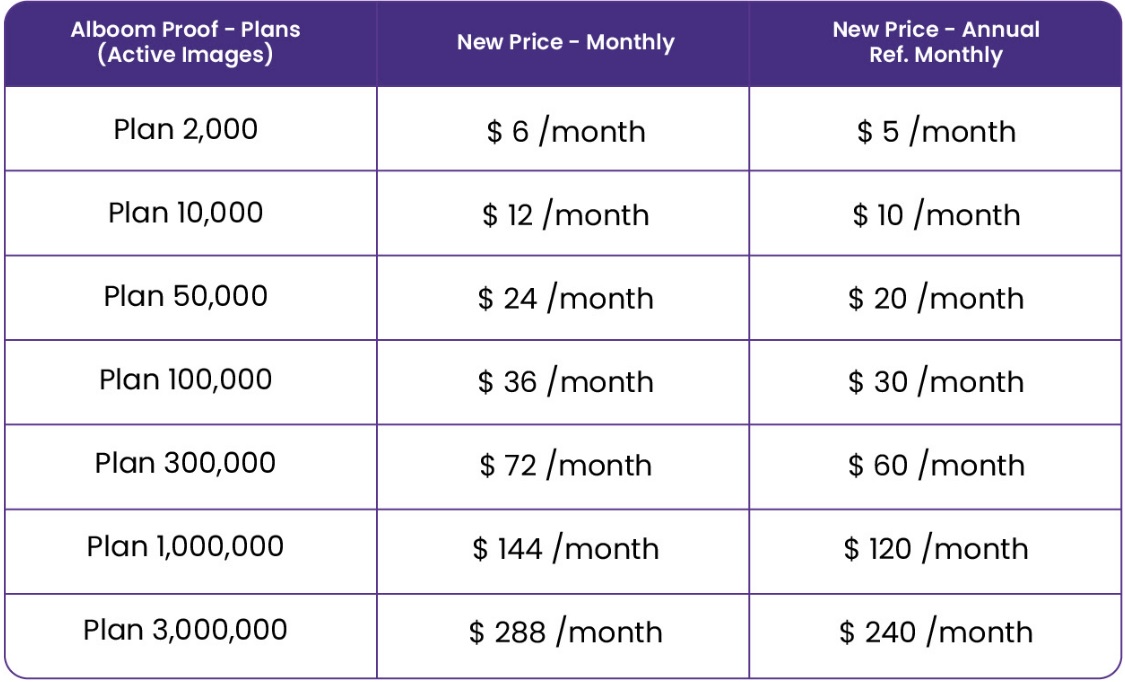Screen dimensions: 1125x682
Task: Click the $ 6 /month monthly price
Action: (x=565, y=131)
